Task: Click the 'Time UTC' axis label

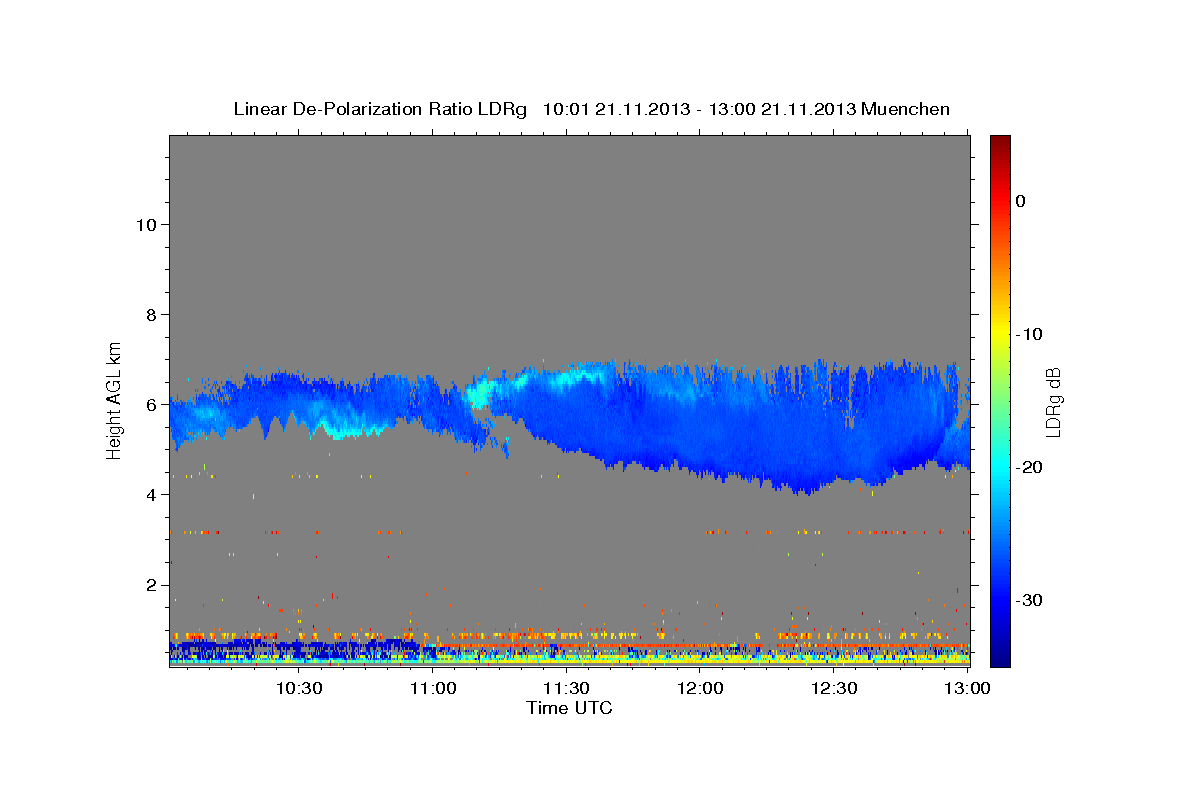Action: (569, 708)
